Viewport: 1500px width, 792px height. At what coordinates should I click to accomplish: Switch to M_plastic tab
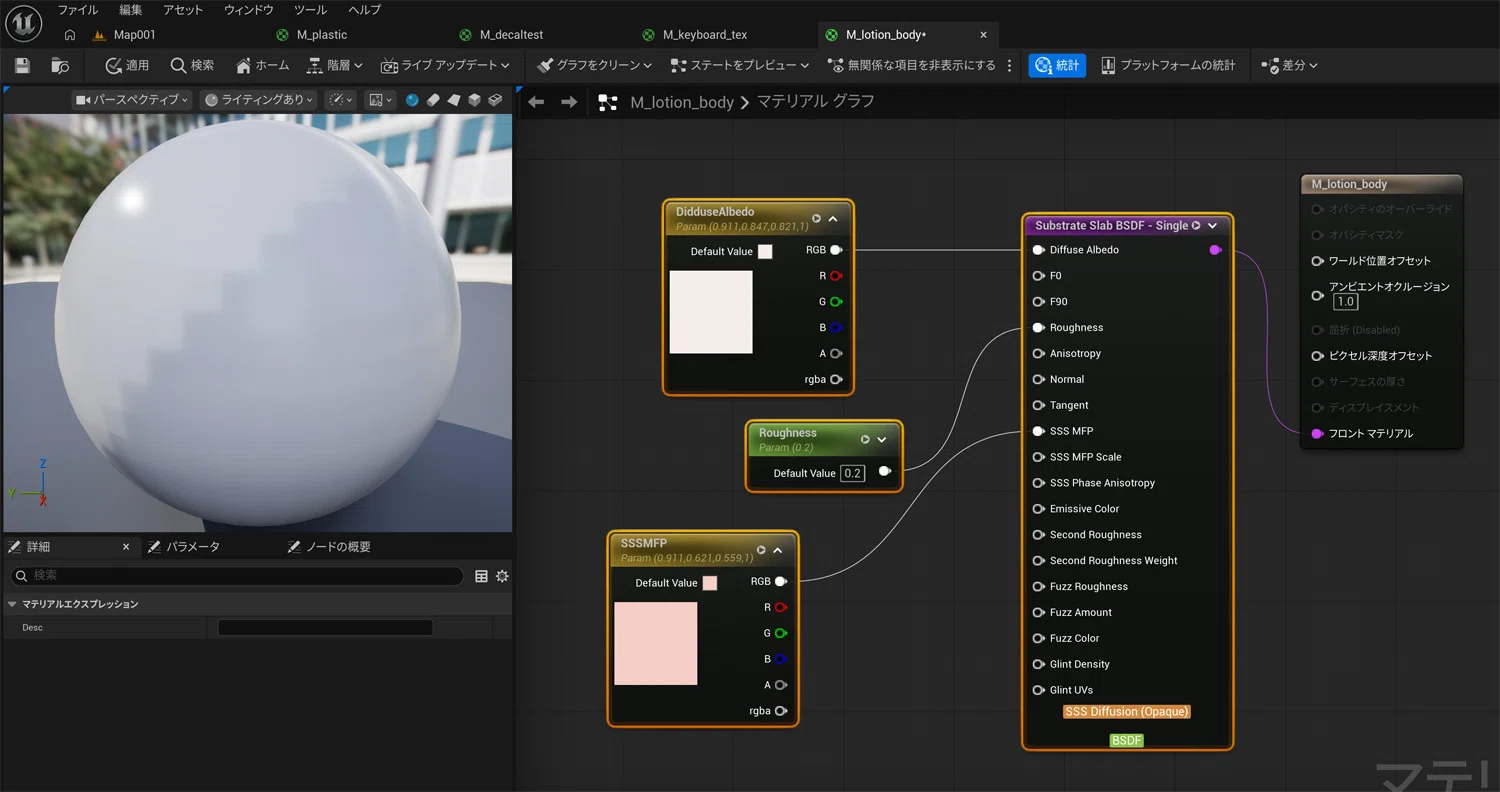[x=322, y=35]
